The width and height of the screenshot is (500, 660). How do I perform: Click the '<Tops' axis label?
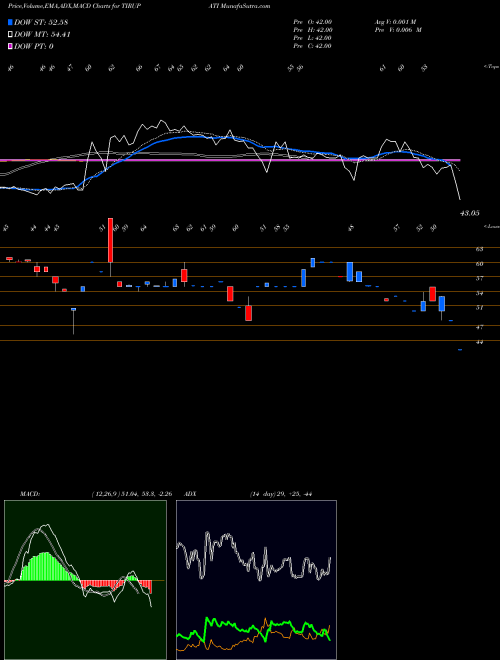click(491, 67)
